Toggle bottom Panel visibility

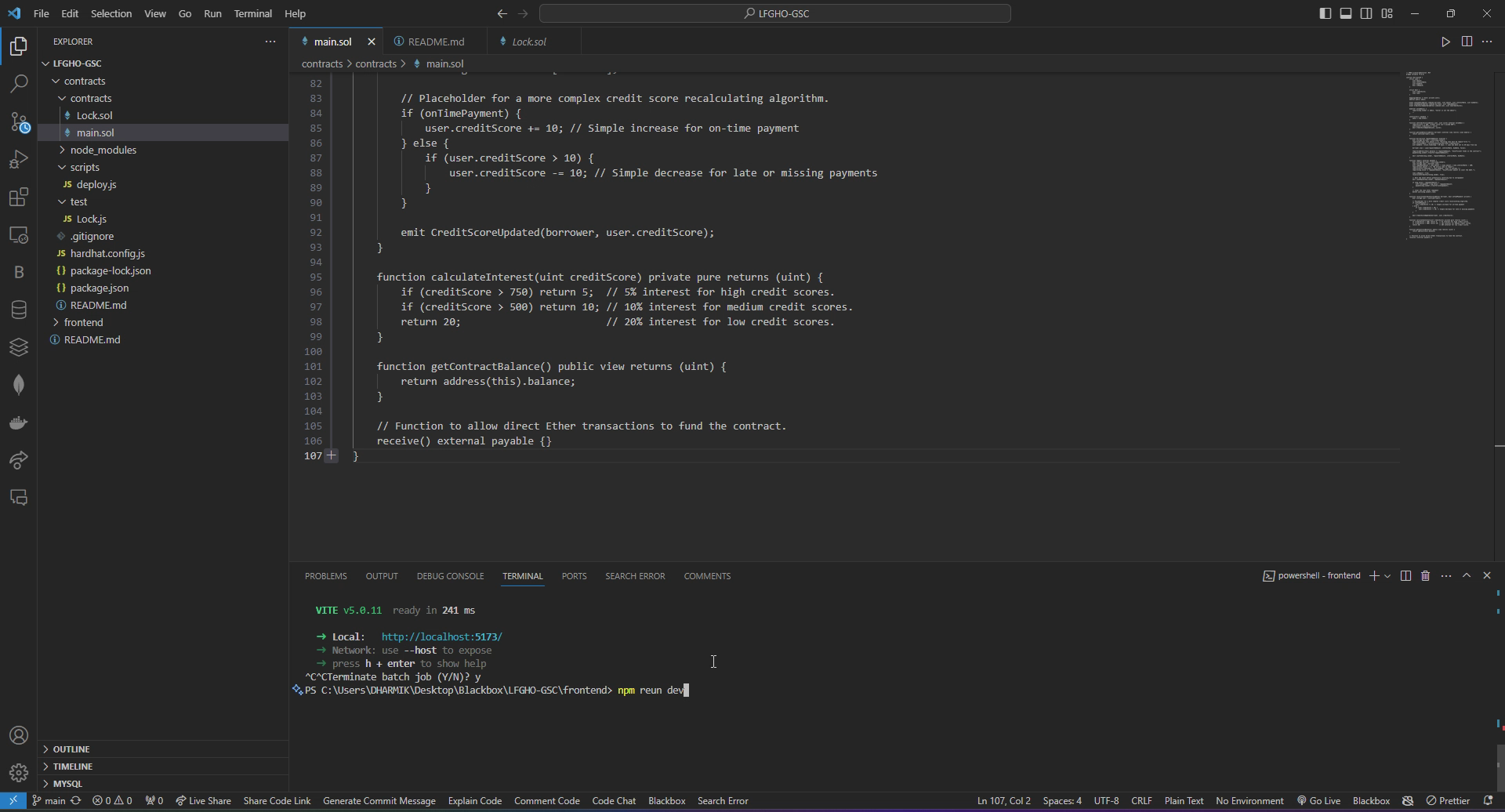pos(1345,13)
